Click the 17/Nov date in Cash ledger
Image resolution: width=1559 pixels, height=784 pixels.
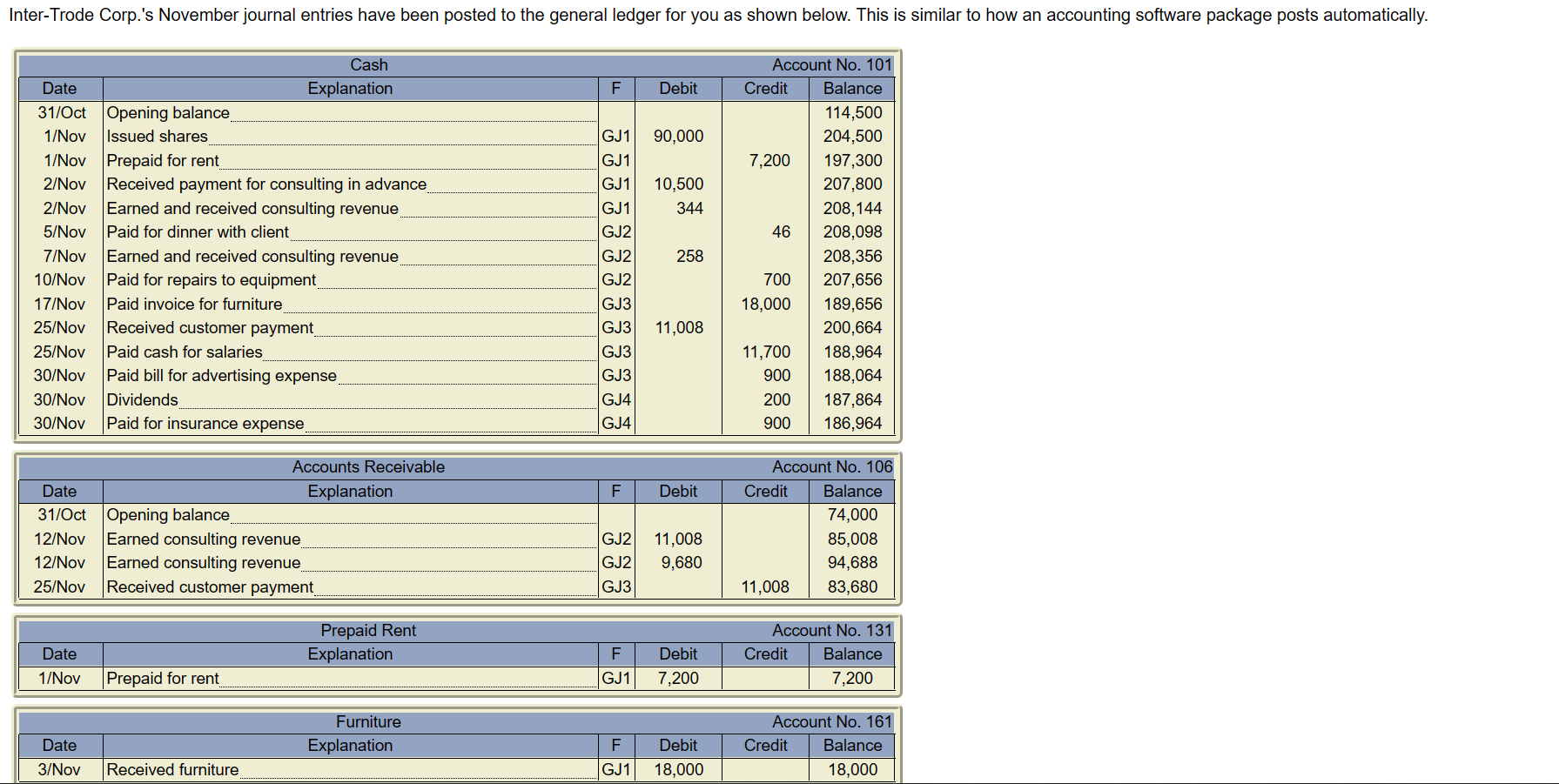59,305
